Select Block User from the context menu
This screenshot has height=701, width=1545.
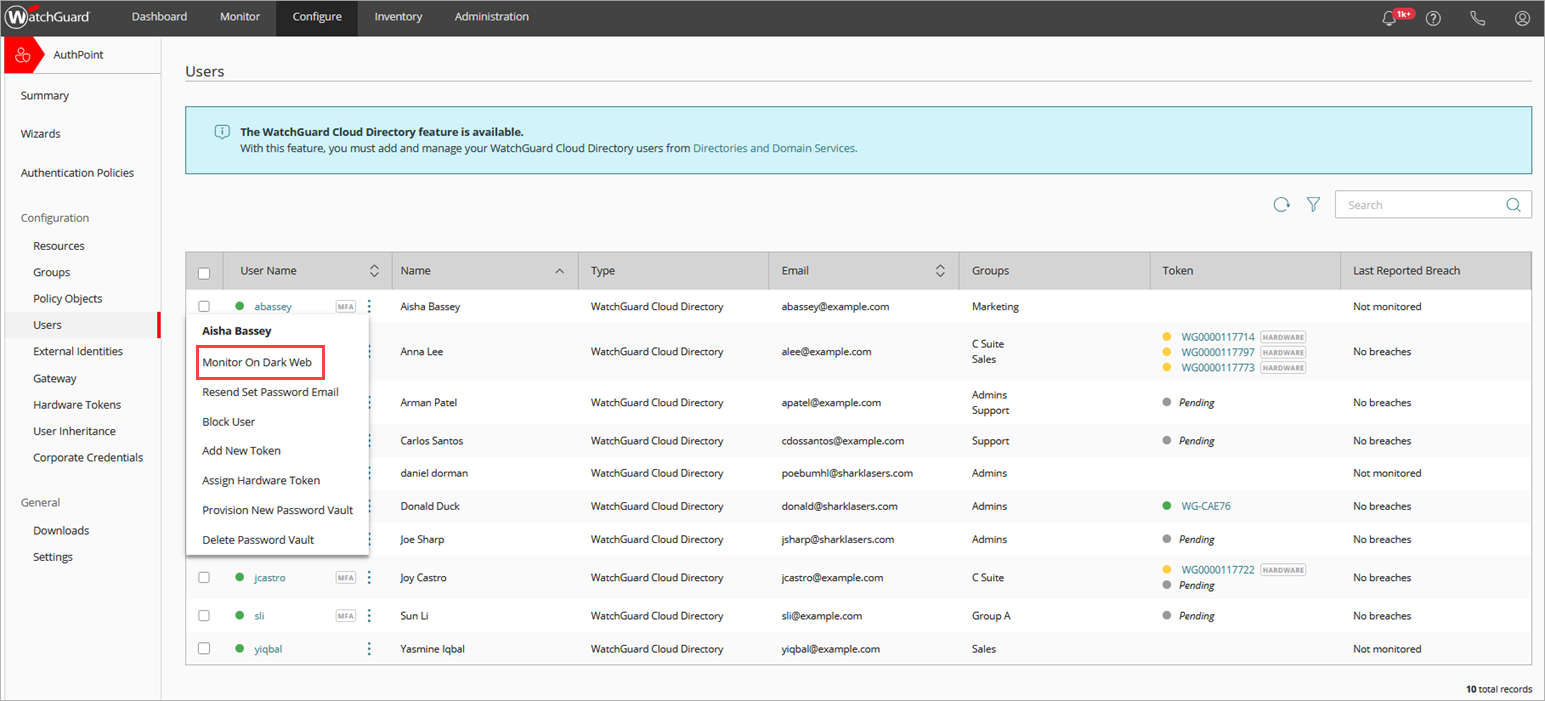(230, 421)
